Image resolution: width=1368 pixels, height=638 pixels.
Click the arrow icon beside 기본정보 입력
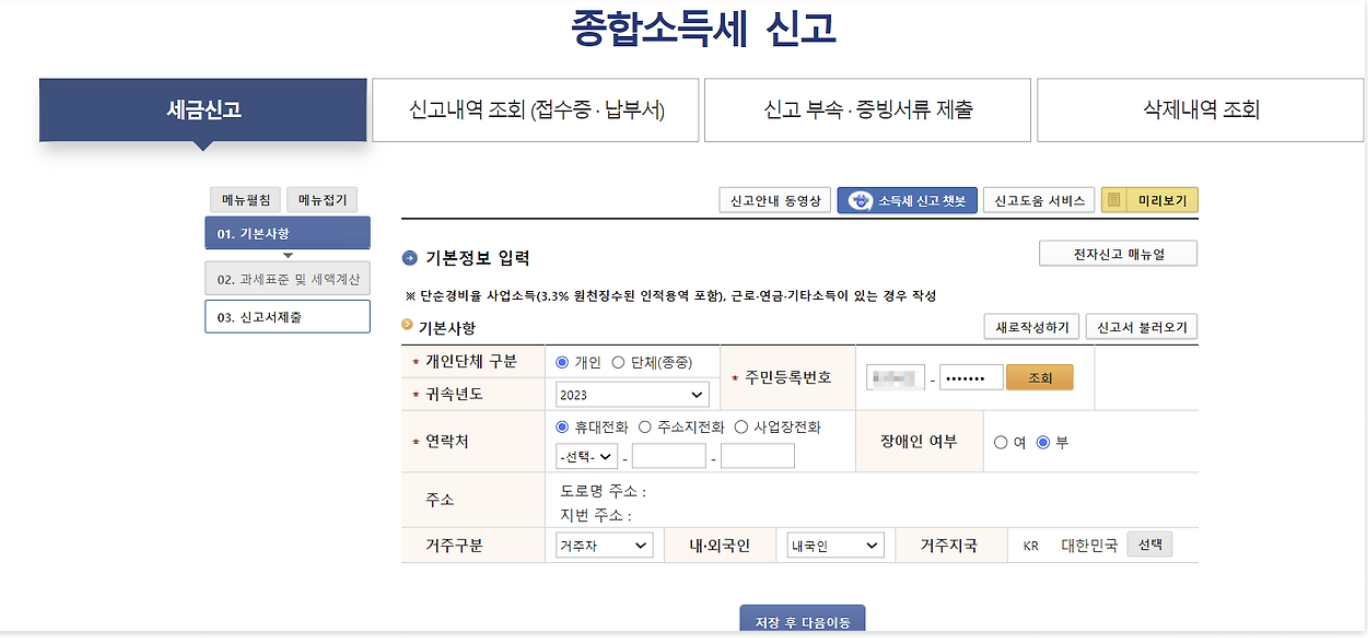point(409,258)
